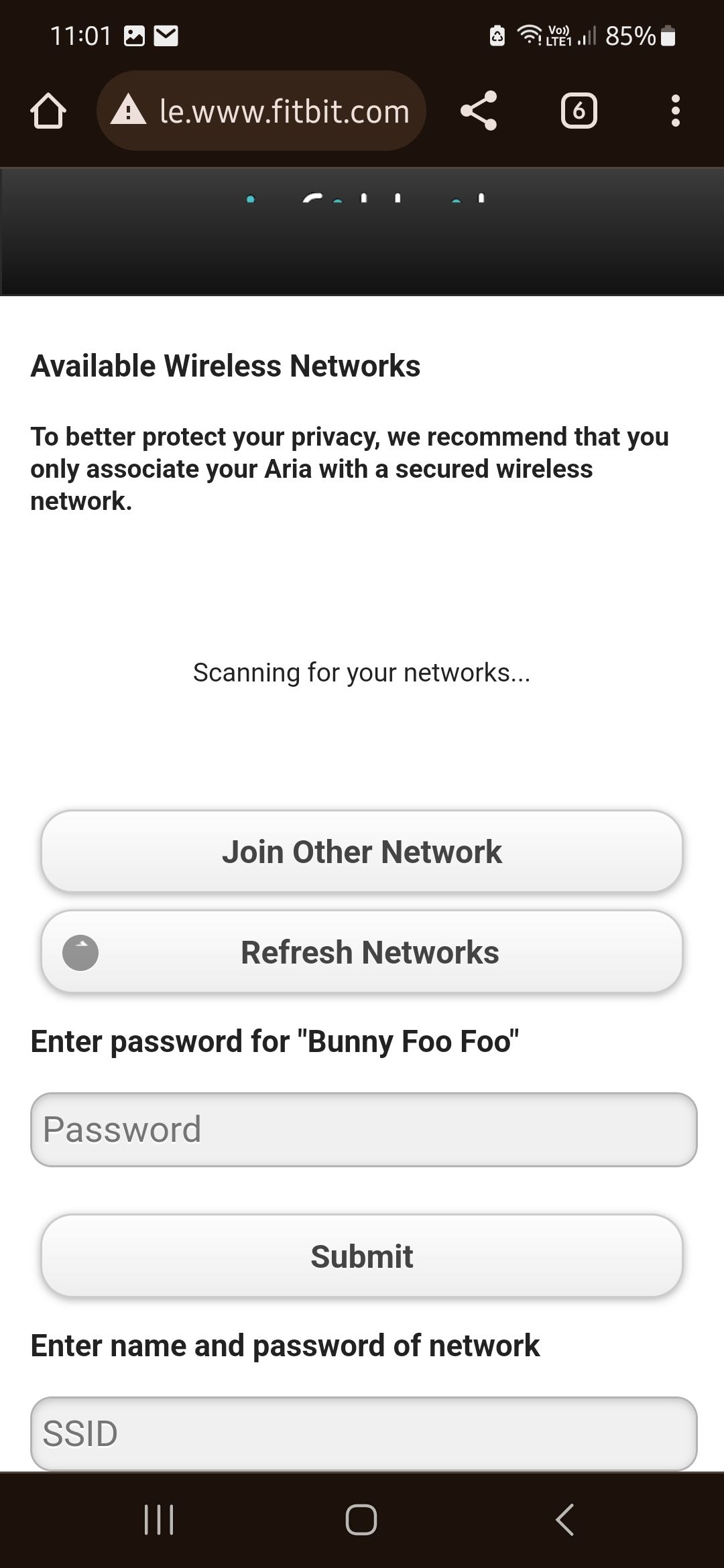Tap the Android recent apps button
Image resolution: width=724 pixels, height=1568 pixels.
click(x=159, y=1519)
